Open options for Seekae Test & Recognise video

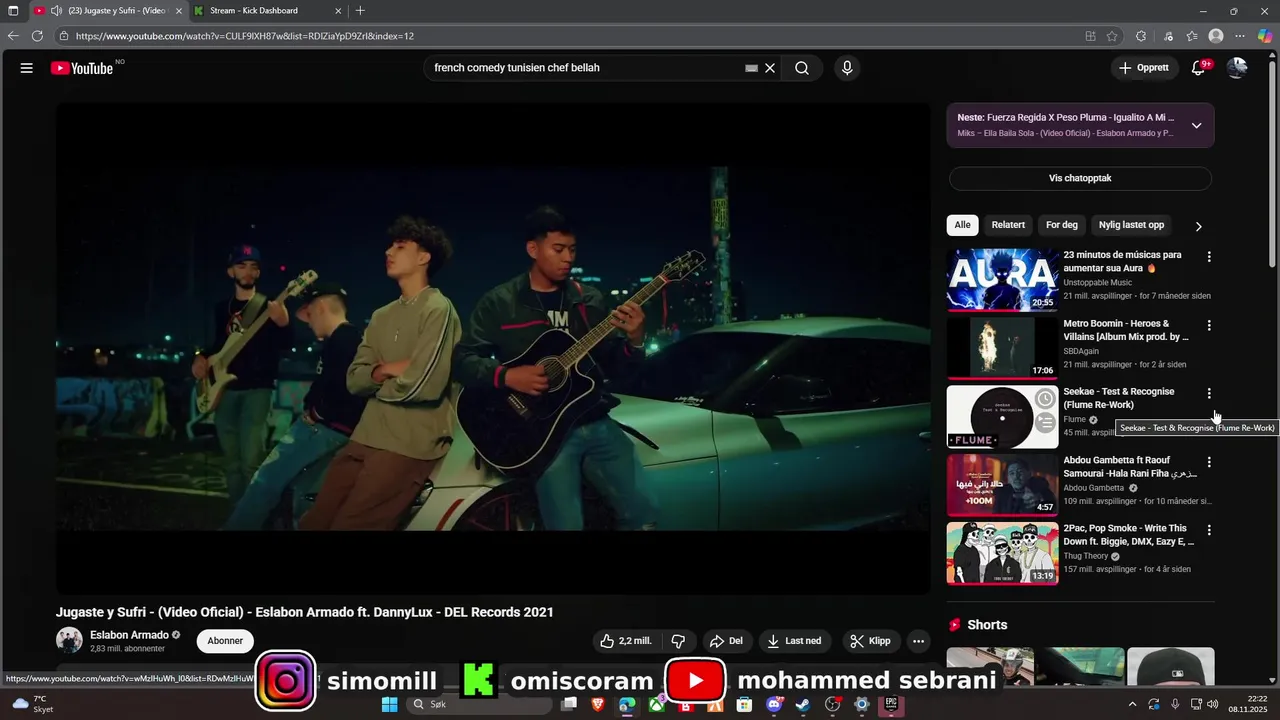click(x=1209, y=393)
